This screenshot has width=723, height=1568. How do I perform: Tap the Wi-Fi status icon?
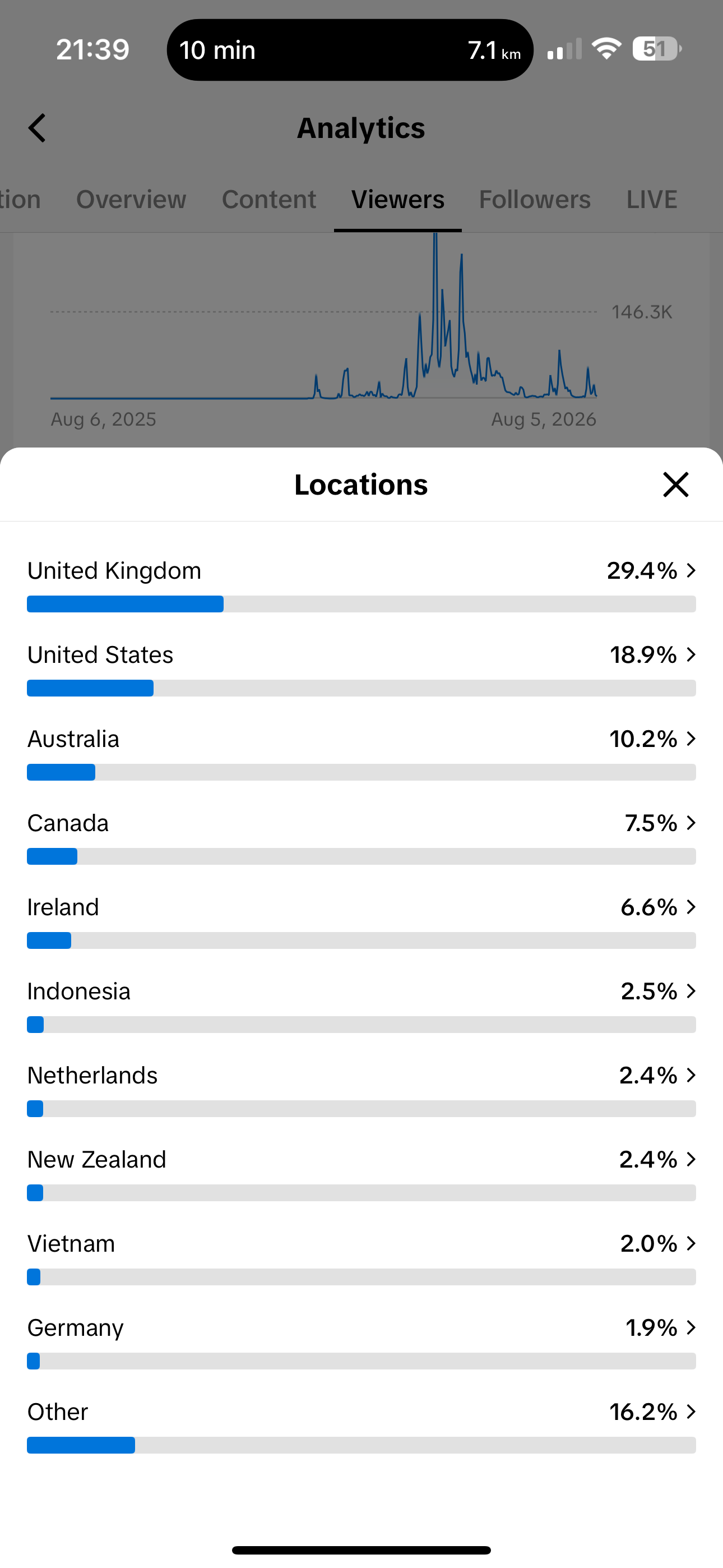(607, 49)
